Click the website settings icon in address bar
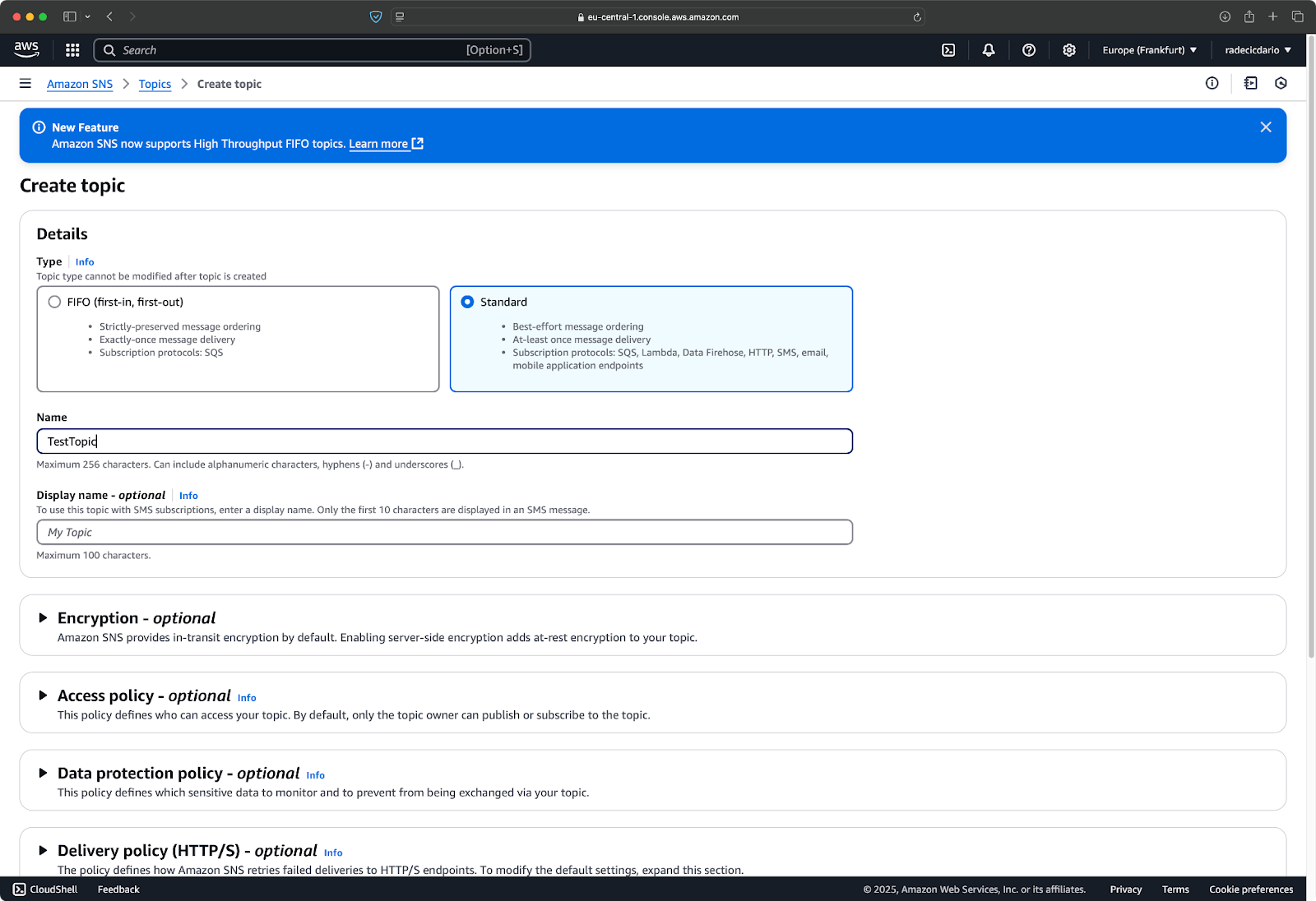This screenshot has height=901, width=1316. [x=400, y=16]
